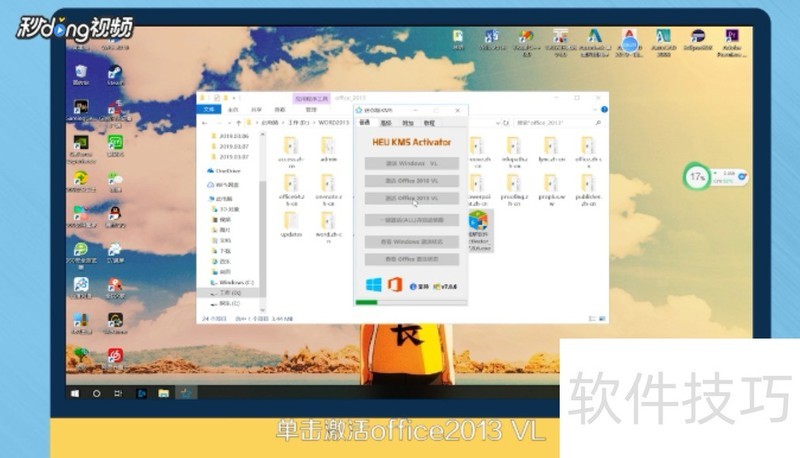The height and width of the screenshot is (458, 800).
Task: Click the Cortana circle on the taskbar
Action: [x=96, y=393]
